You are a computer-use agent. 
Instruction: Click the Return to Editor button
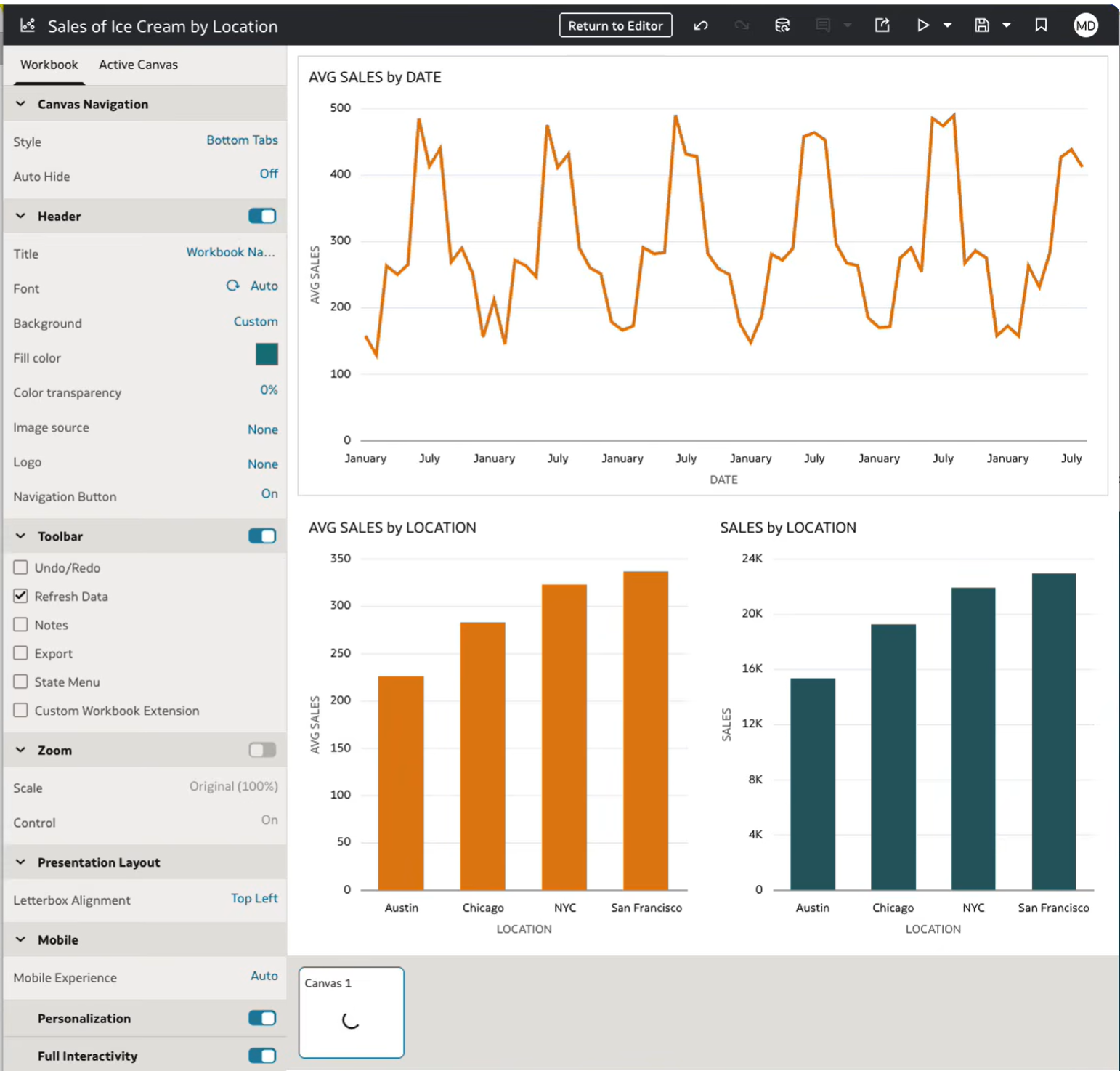[615, 25]
